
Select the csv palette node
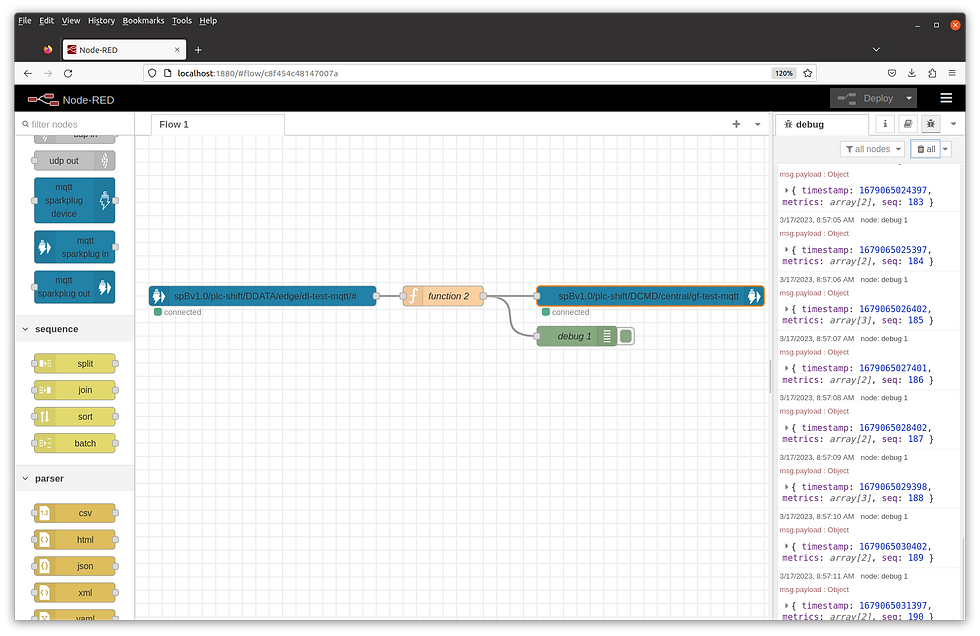point(74,513)
